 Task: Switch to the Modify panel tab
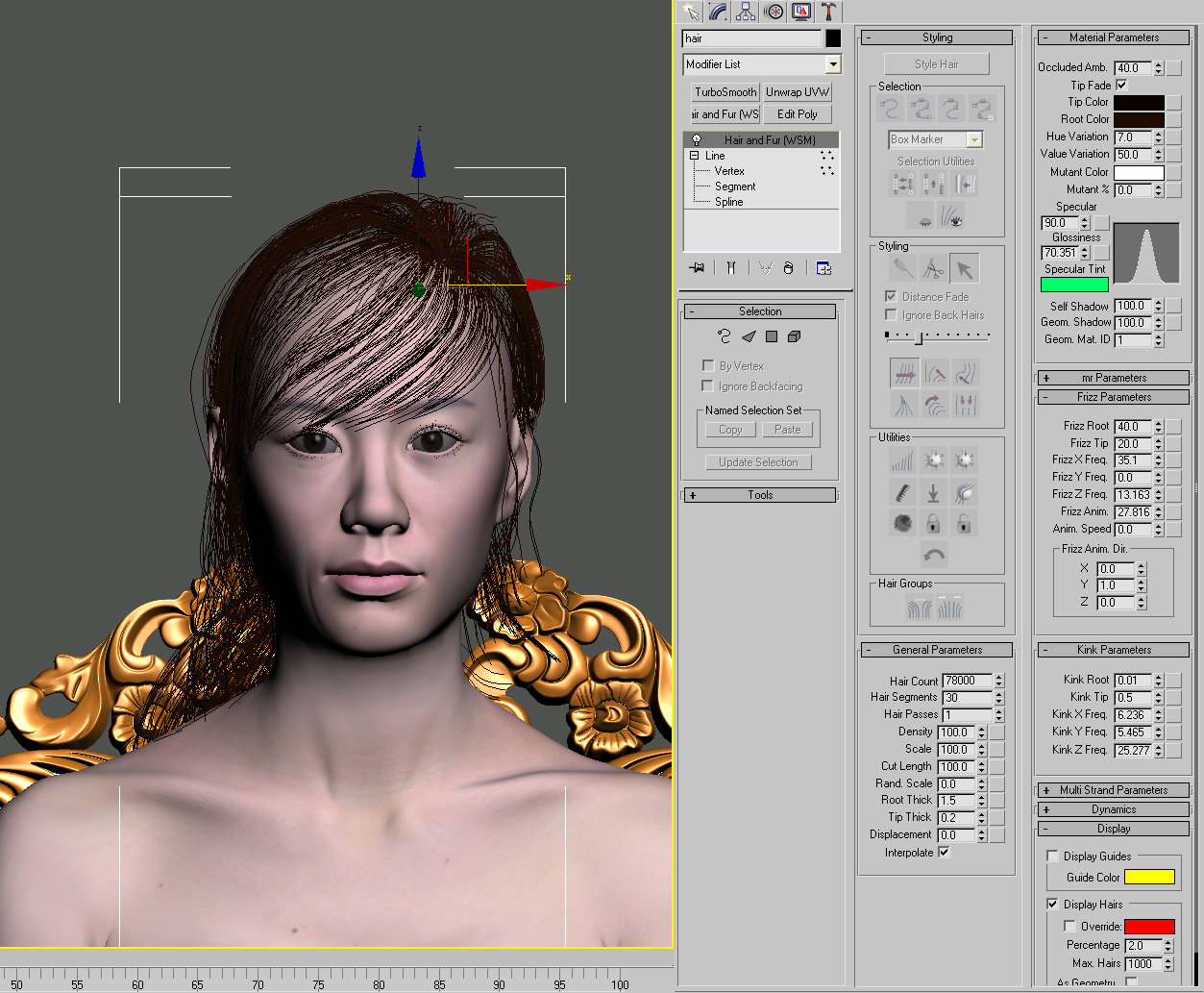pyautogui.click(x=718, y=12)
